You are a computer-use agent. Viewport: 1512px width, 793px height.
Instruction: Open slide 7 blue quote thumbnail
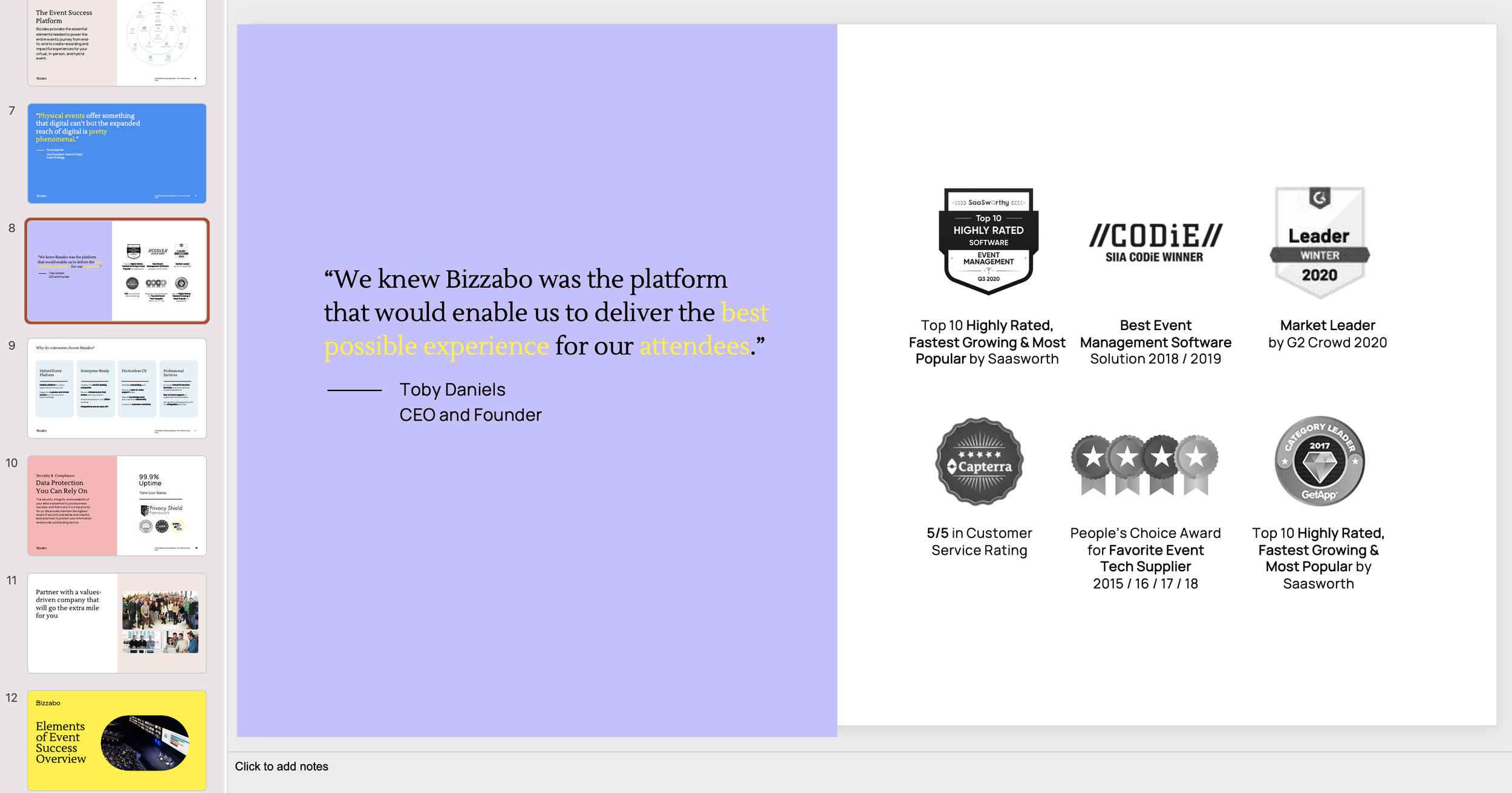click(x=117, y=153)
